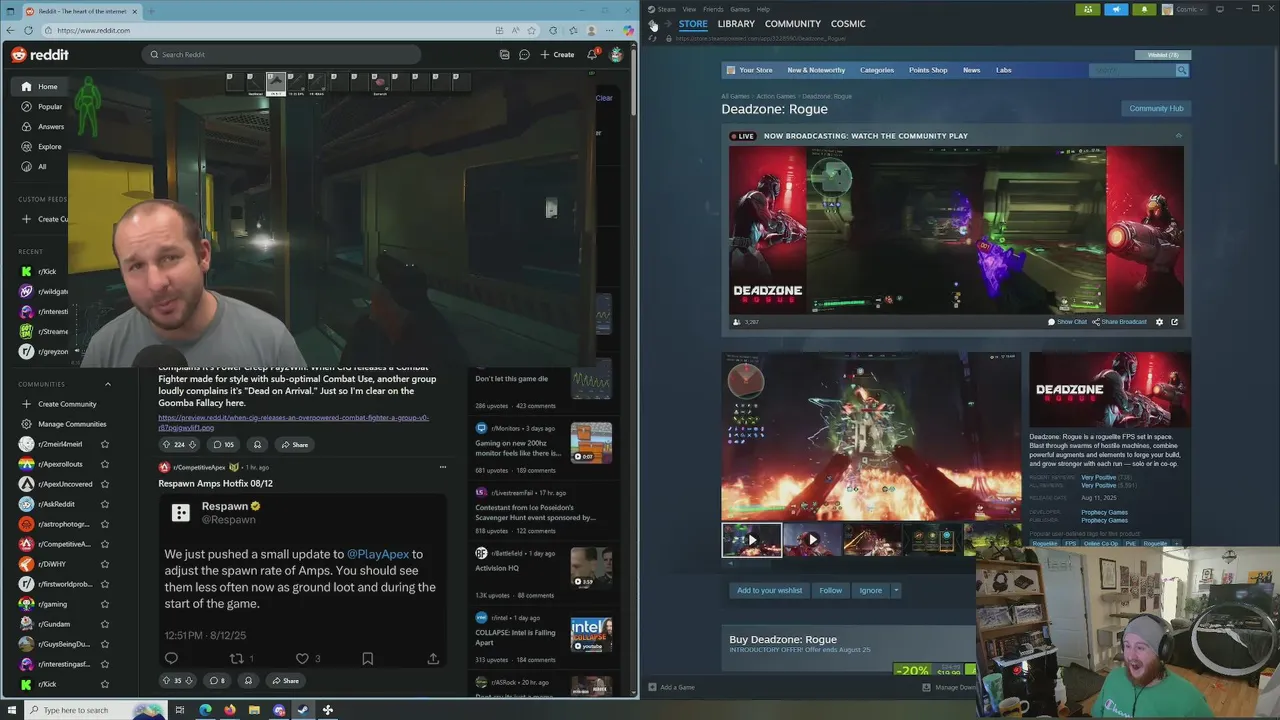The height and width of the screenshot is (720, 1280).
Task: Favorite r/Kick in Communities list
Action: tap(105, 684)
